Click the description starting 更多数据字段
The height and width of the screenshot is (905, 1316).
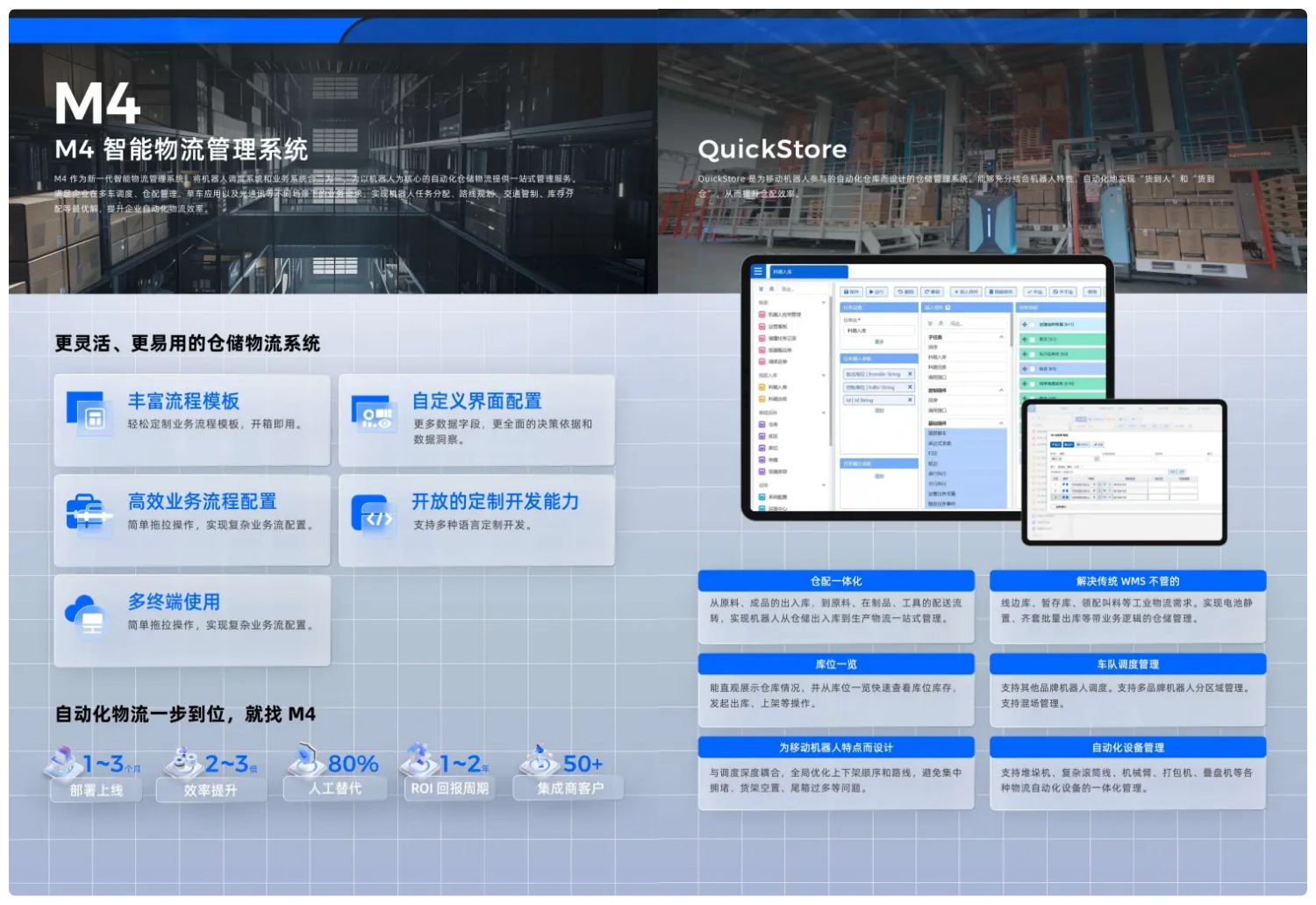[503, 431]
